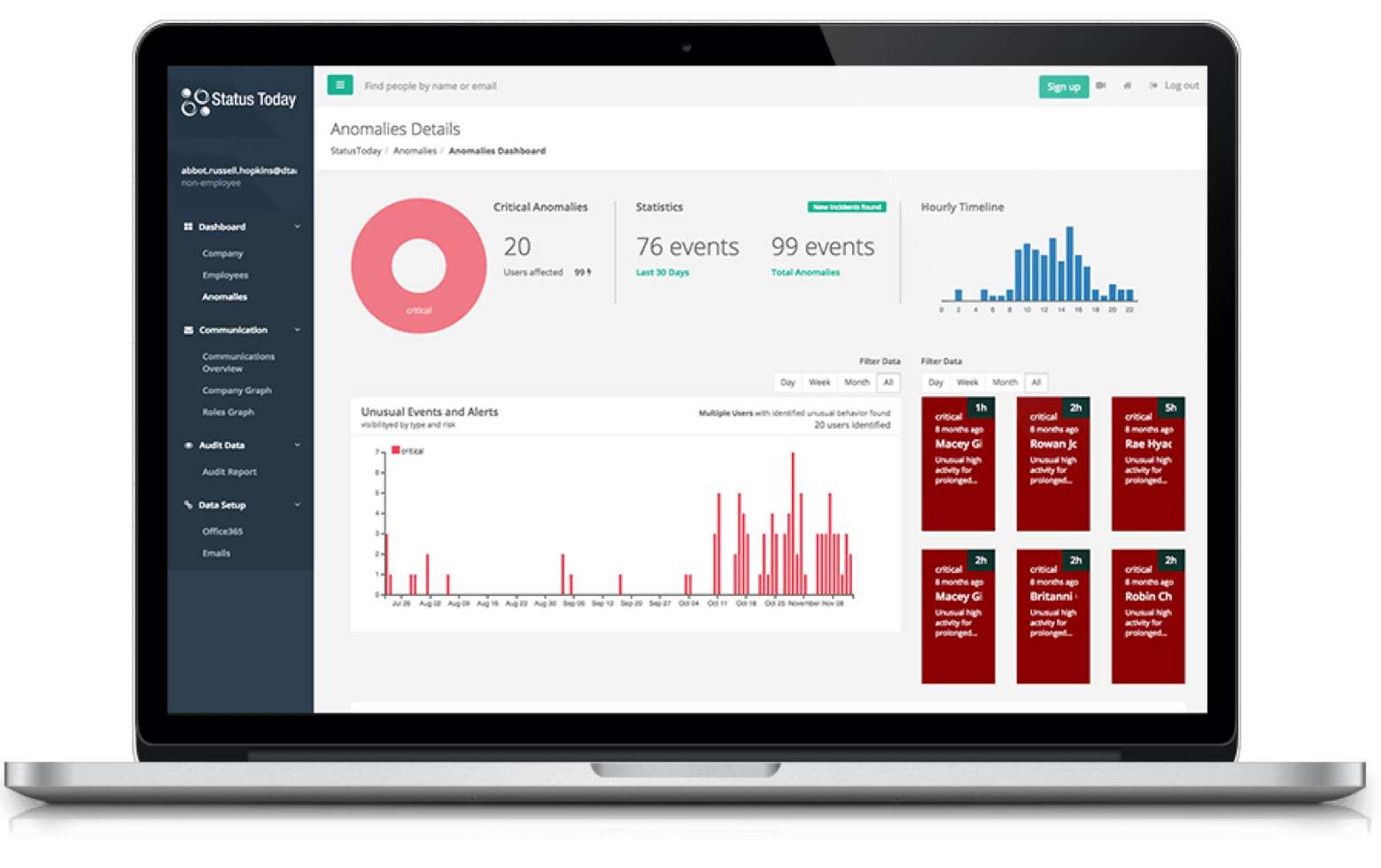Click the Audit Data eye icon

pyautogui.click(x=188, y=446)
